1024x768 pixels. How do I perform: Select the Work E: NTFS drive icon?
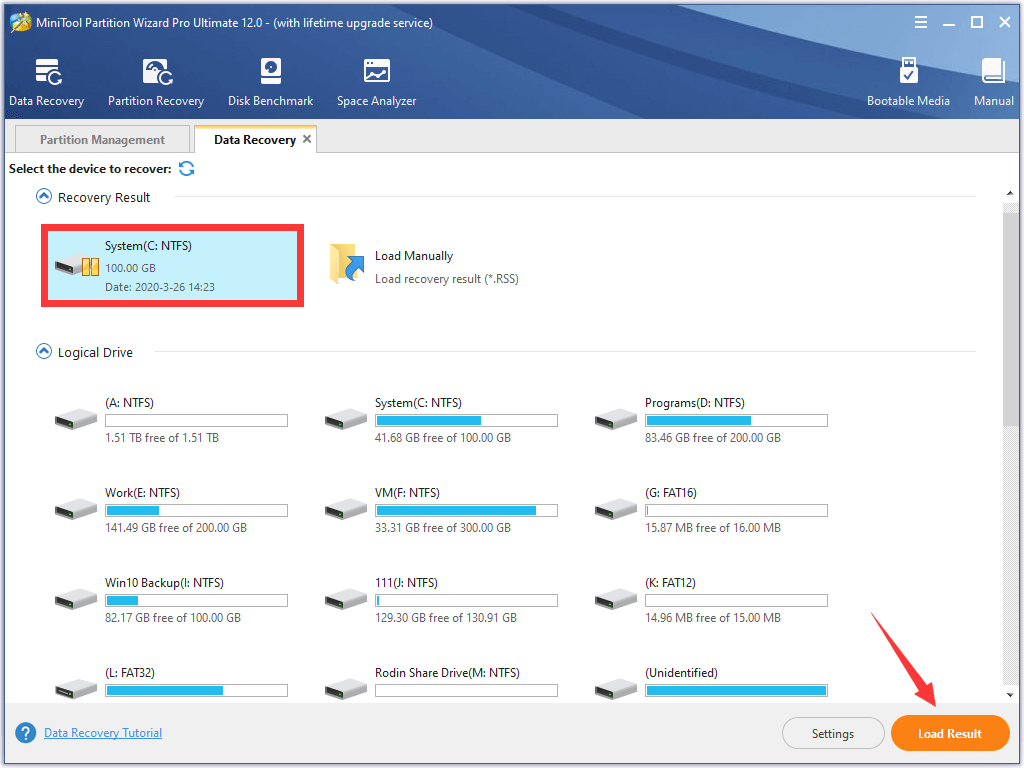click(76, 509)
